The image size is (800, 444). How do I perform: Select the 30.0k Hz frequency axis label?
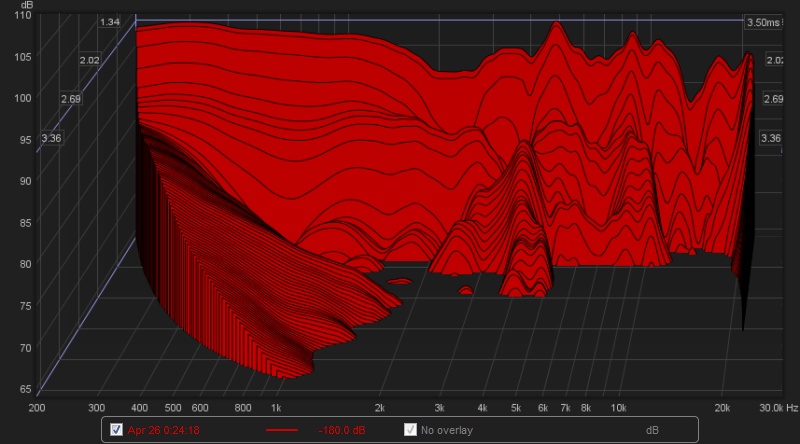coord(779,408)
